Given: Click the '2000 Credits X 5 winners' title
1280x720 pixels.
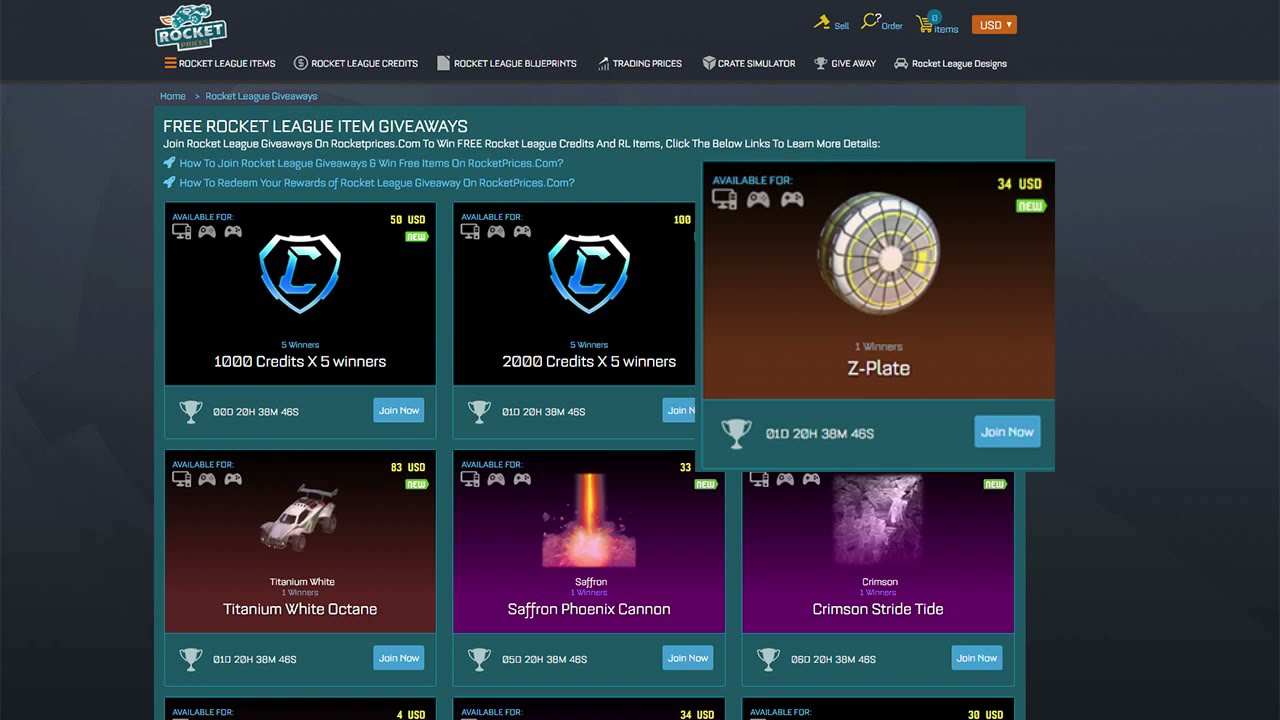Looking at the screenshot, I should (x=589, y=362).
